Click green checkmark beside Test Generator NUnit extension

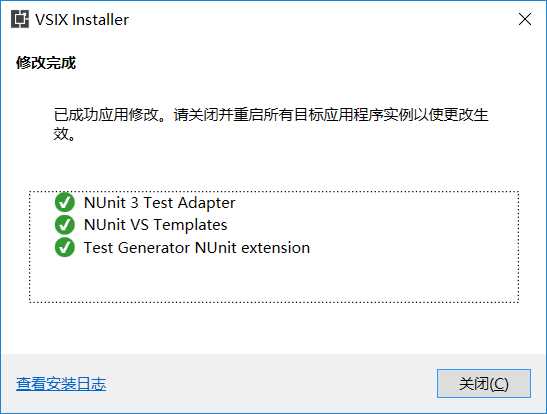tap(65, 247)
